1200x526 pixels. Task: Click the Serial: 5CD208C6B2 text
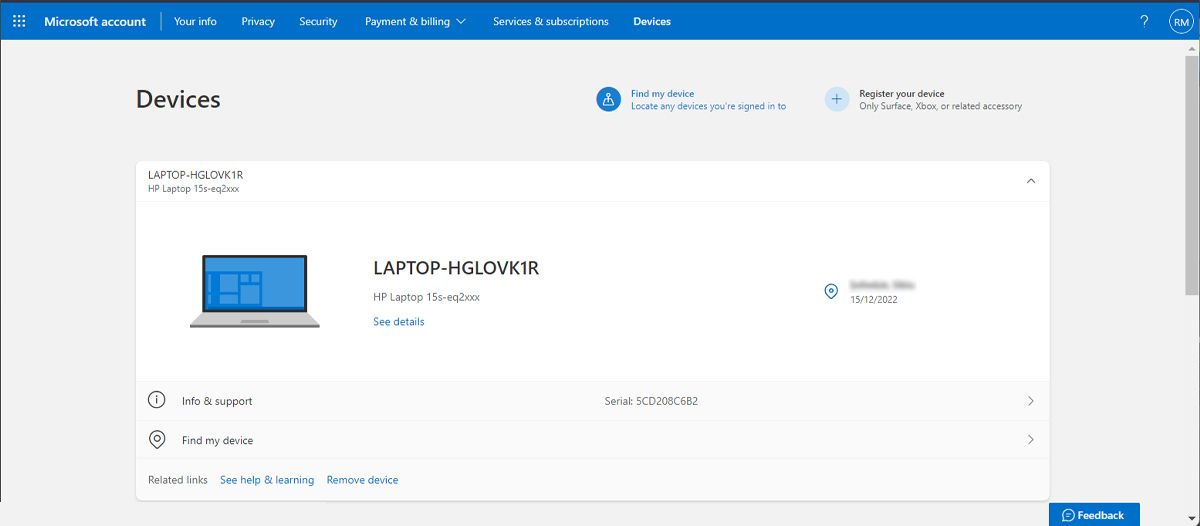pyautogui.click(x=652, y=401)
